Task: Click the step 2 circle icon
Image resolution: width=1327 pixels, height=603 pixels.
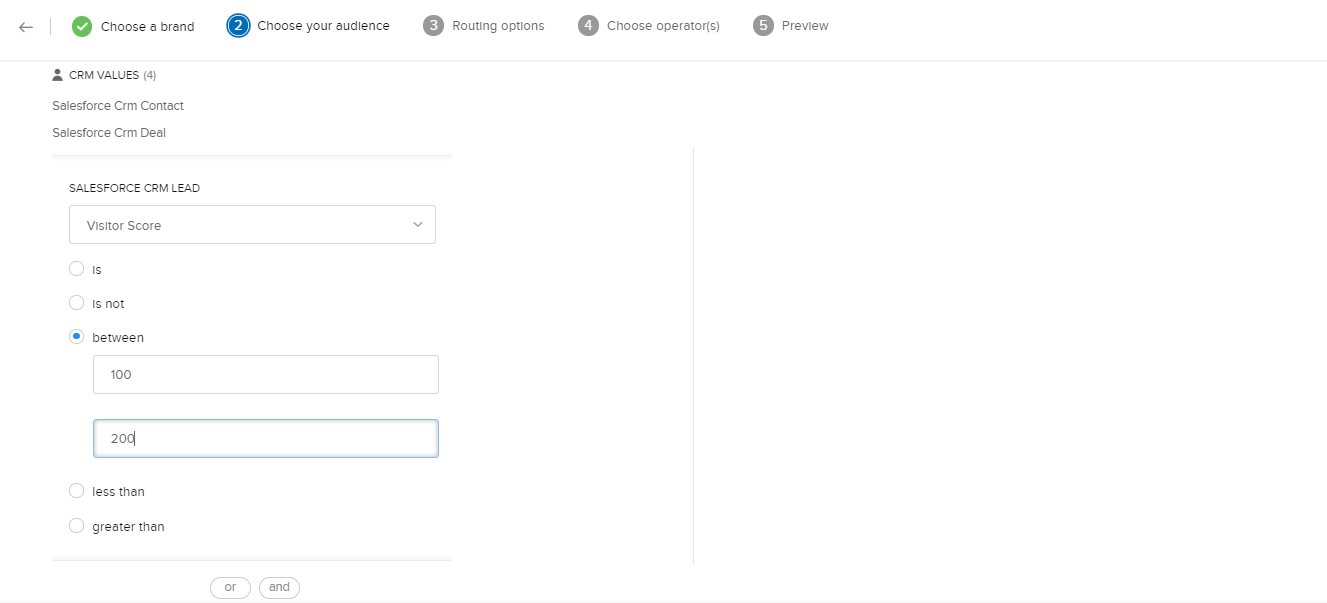Action: [x=238, y=26]
